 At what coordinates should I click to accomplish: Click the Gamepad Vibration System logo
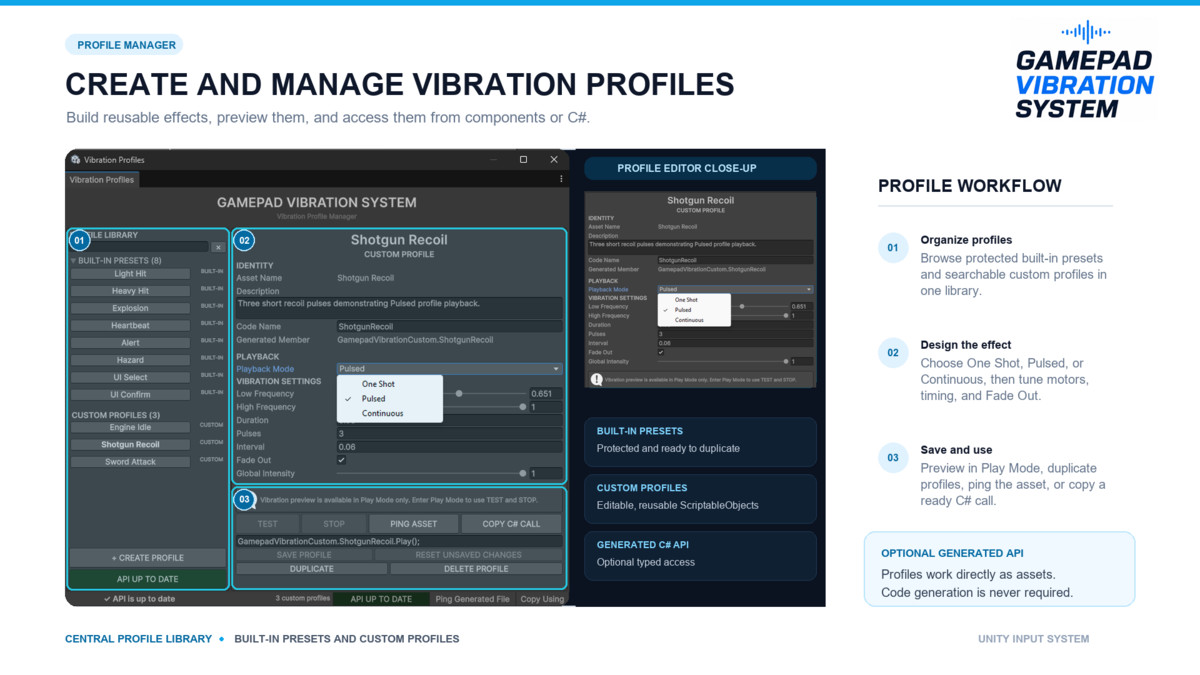[1085, 70]
